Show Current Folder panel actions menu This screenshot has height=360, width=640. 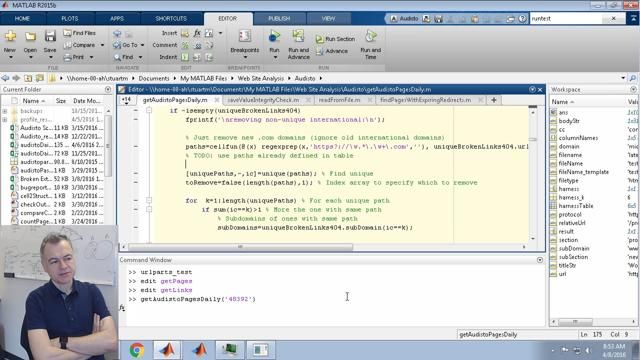pos(108,89)
